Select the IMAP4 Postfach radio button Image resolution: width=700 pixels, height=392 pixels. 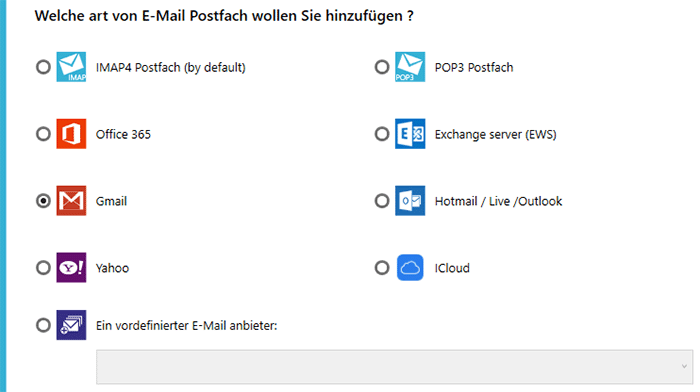point(43,67)
